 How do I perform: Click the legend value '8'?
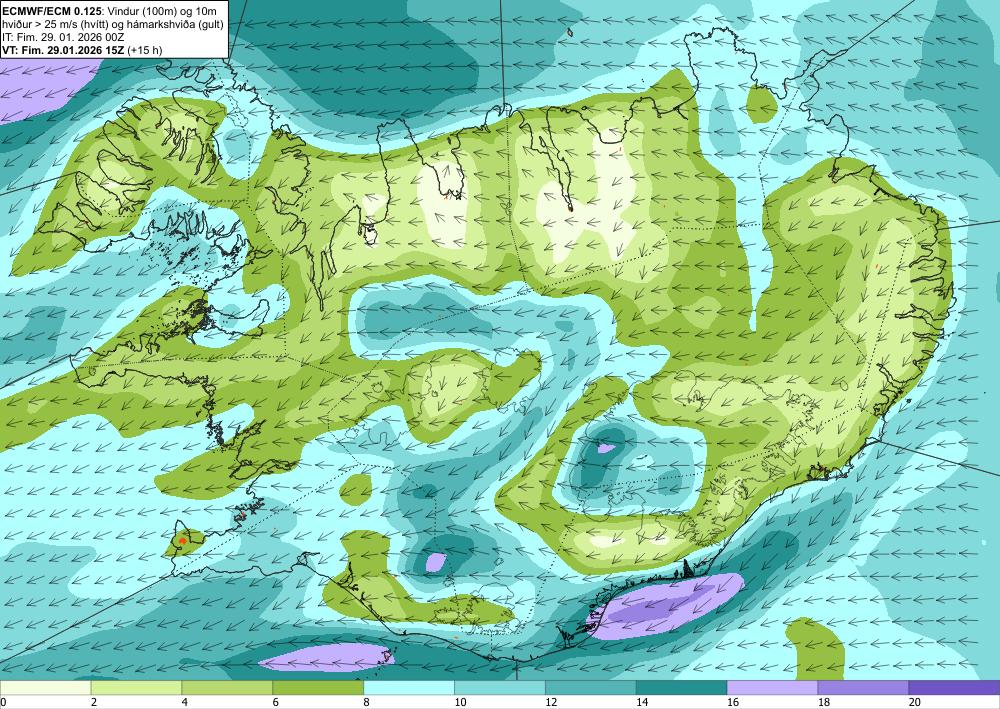click(367, 702)
